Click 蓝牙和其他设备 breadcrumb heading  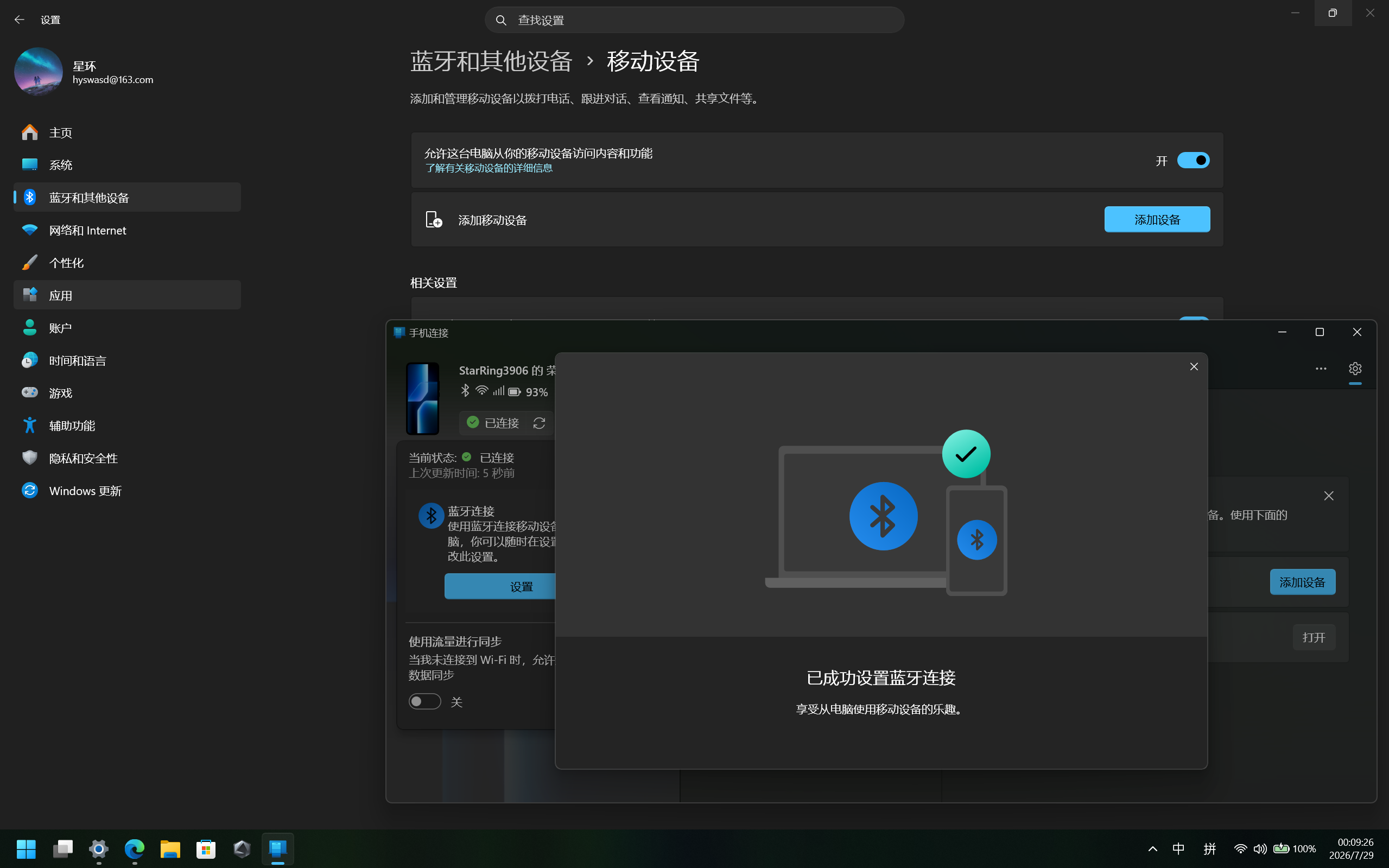point(491,61)
